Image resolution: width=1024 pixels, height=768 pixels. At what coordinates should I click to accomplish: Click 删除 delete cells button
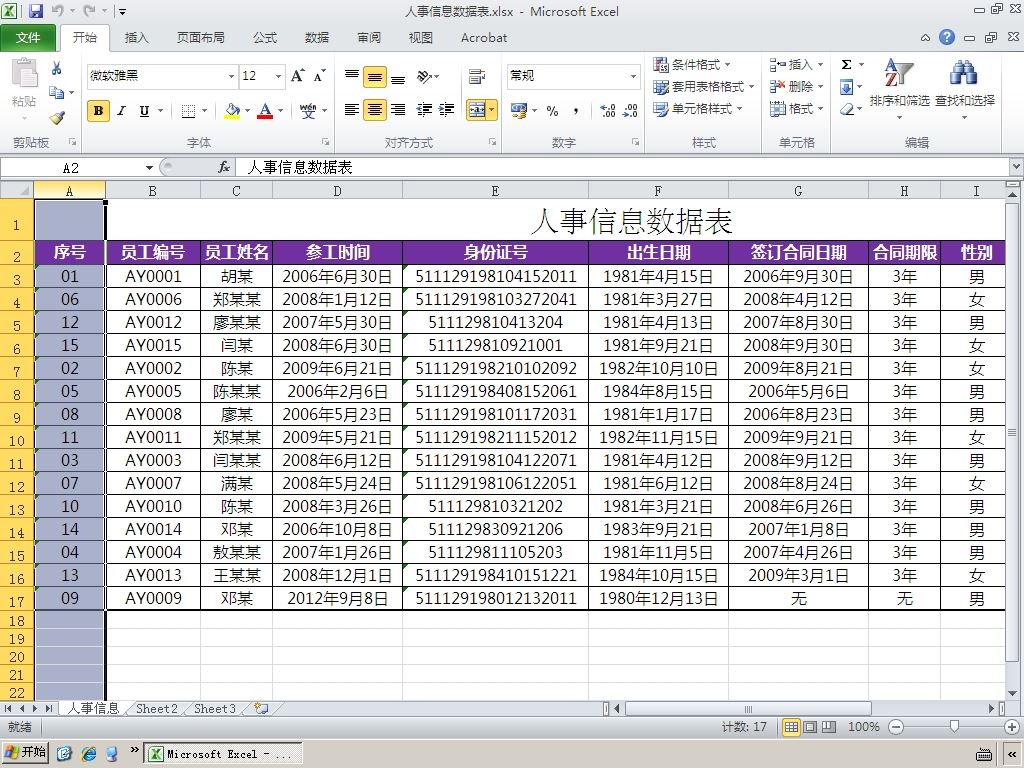(795, 87)
